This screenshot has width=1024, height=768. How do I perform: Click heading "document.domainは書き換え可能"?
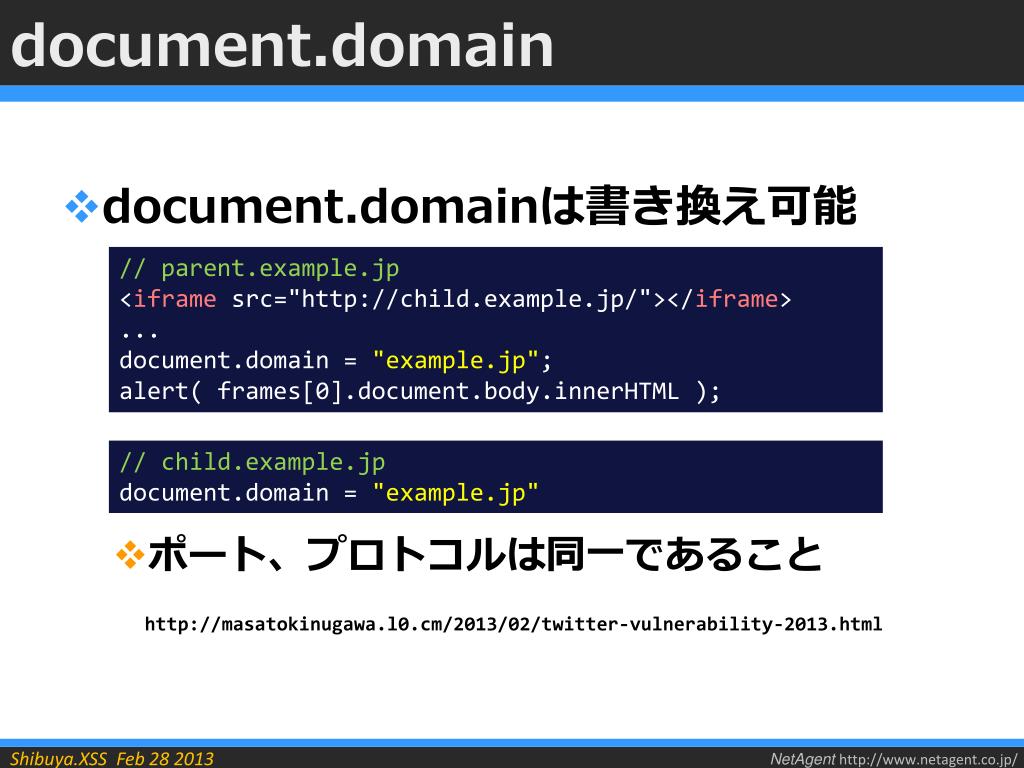click(479, 206)
